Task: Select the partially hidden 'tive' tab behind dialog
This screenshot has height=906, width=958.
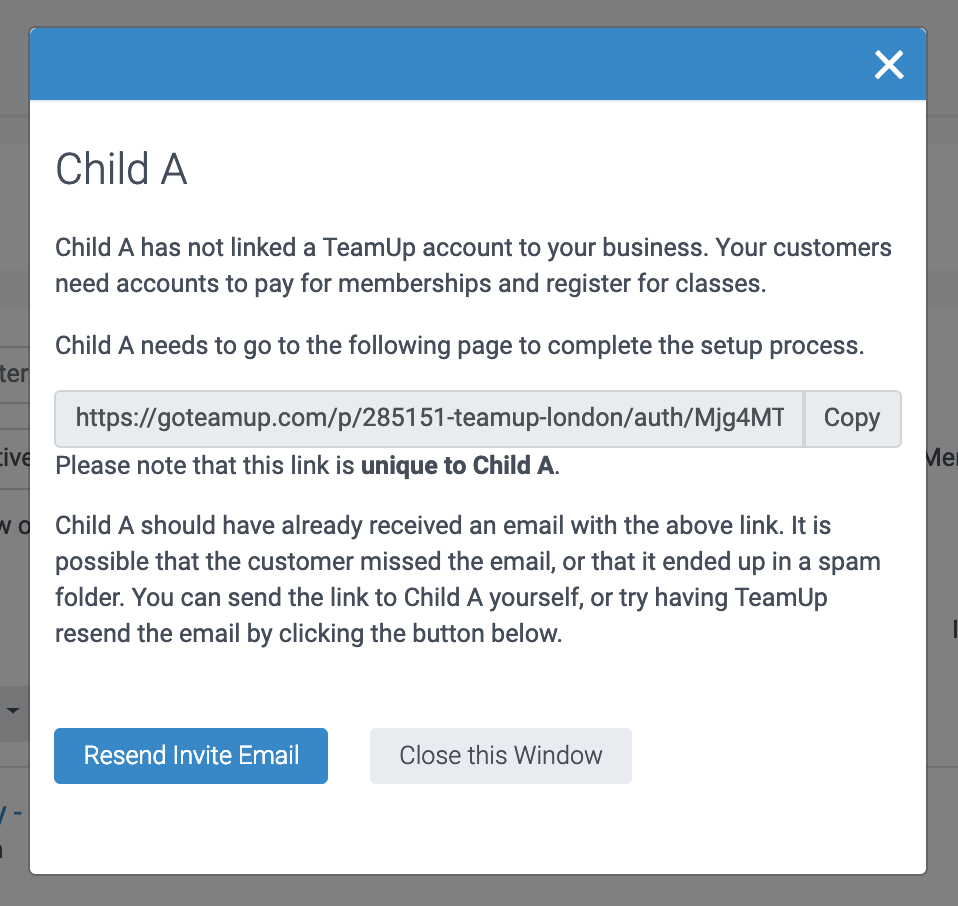Action: [14, 458]
